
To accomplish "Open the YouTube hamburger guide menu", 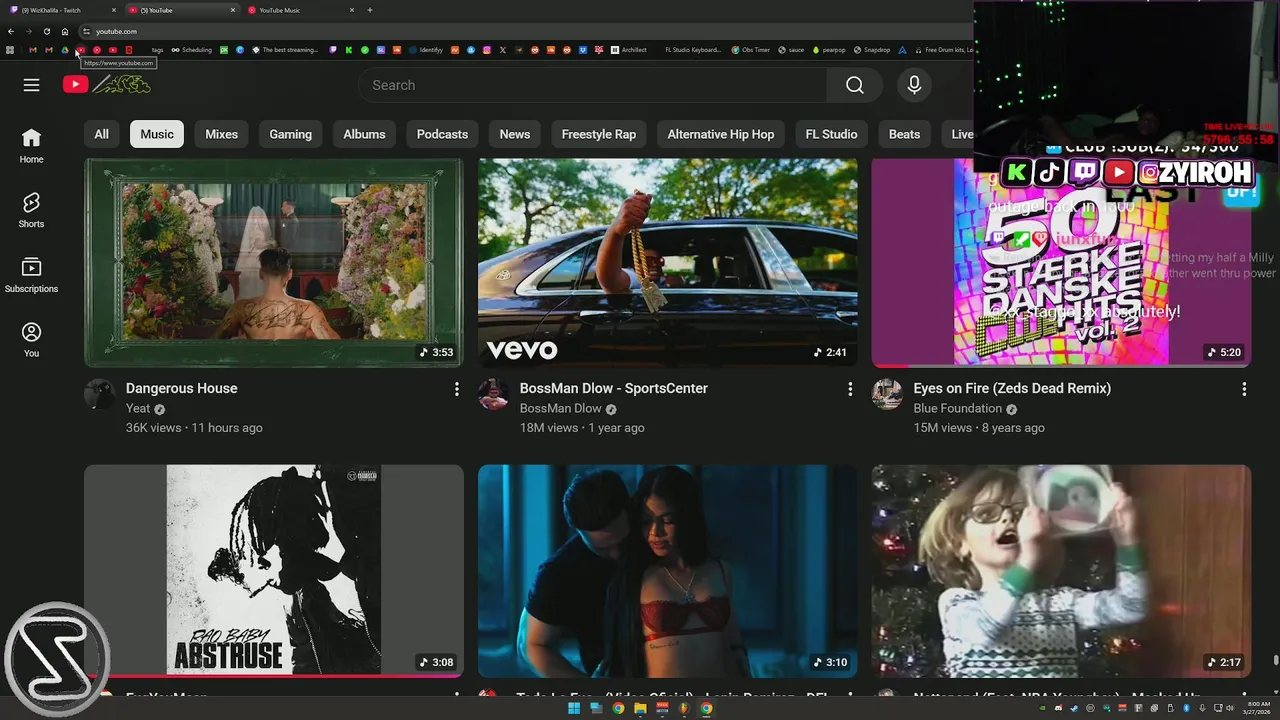I will click(x=31, y=85).
